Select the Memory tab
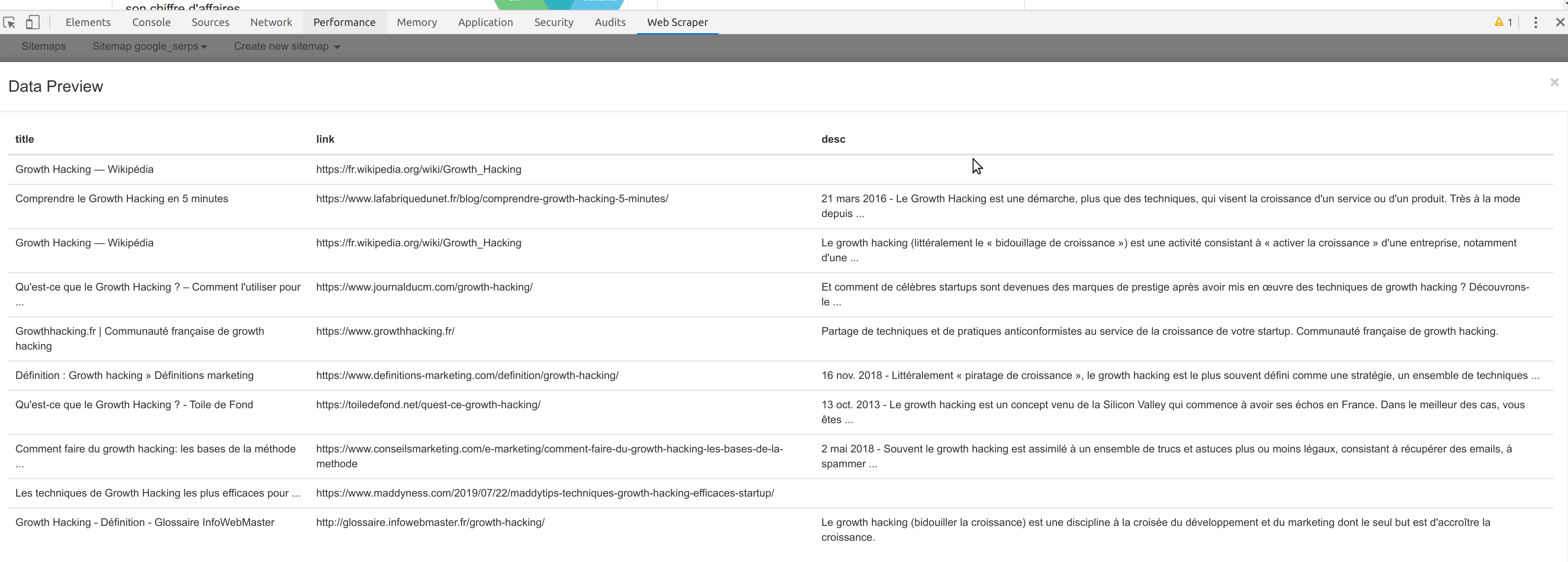This screenshot has width=1568, height=562. coord(417,23)
